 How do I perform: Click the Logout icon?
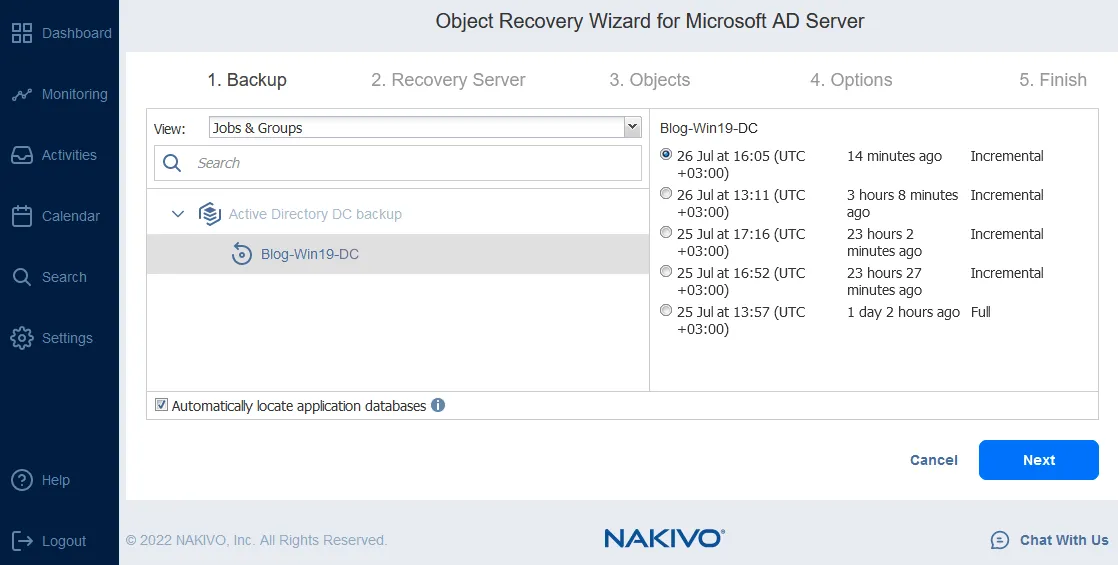(22, 541)
